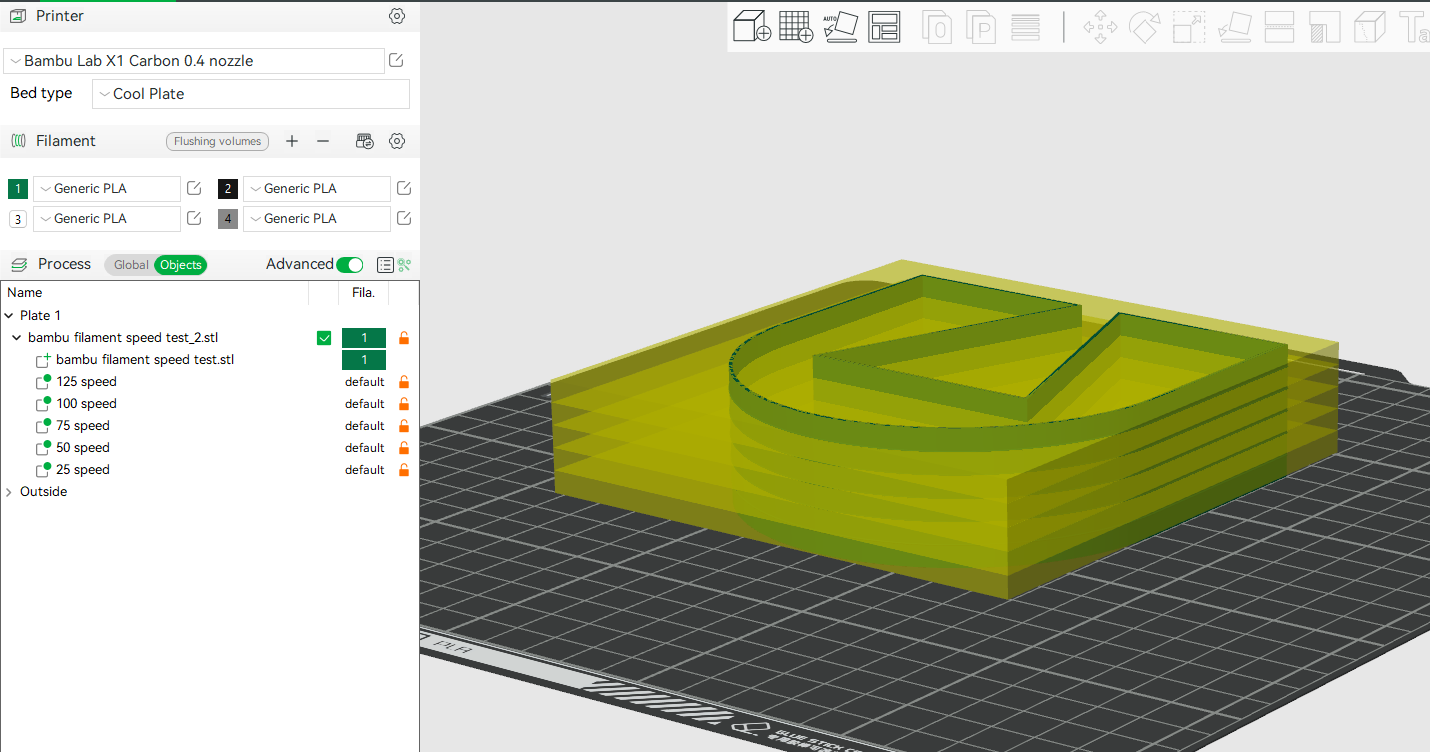This screenshot has width=1430, height=752.
Task: Add a new plate with the grid icon
Action: coord(796,27)
